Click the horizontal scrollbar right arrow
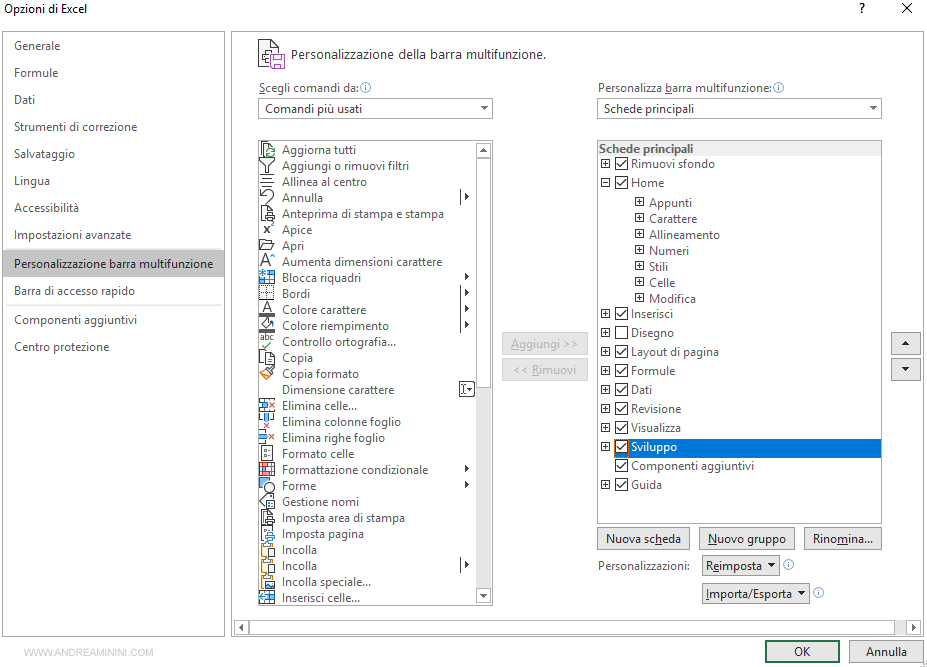The image size is (927, 667). [913, 627]
